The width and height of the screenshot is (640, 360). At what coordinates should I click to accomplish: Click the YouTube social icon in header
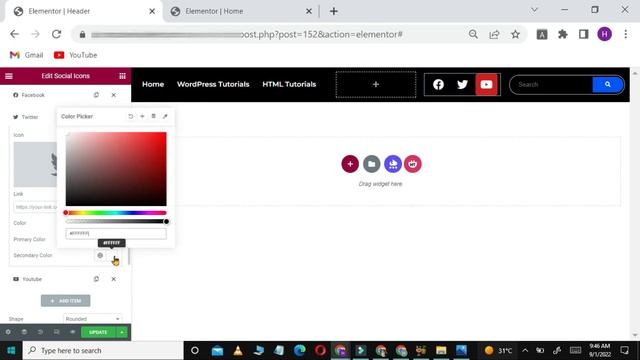(486, 84)
